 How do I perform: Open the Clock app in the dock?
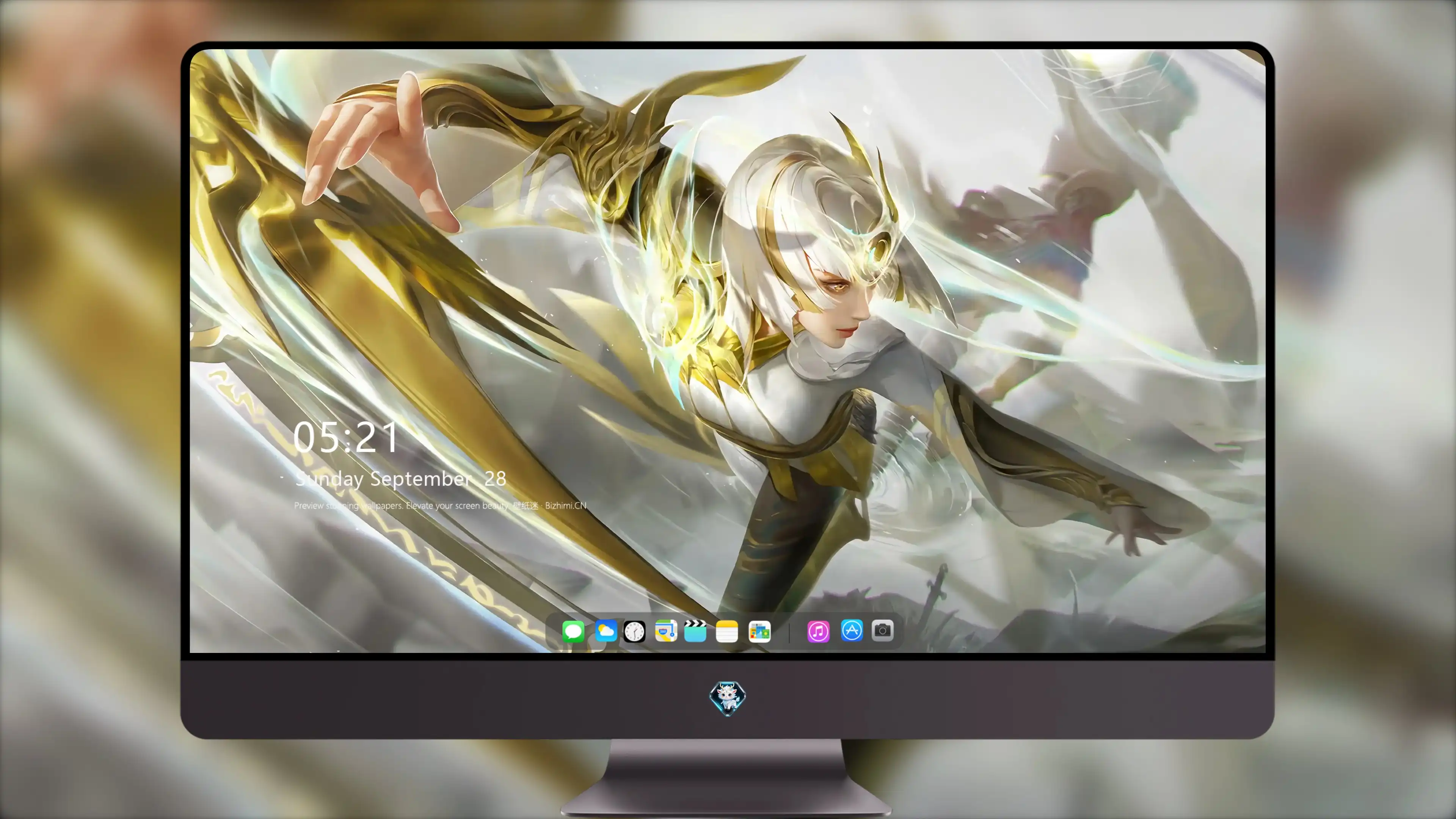[634, 631]
